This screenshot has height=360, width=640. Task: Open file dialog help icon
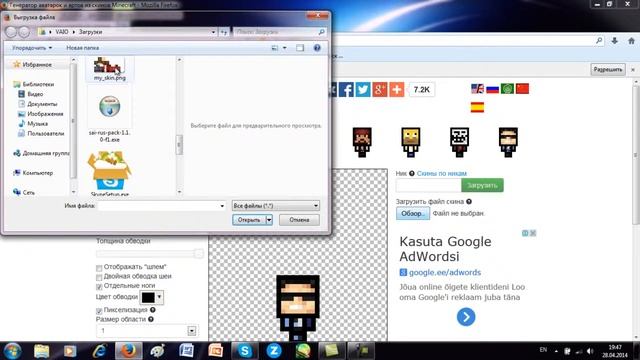[317, 48]
